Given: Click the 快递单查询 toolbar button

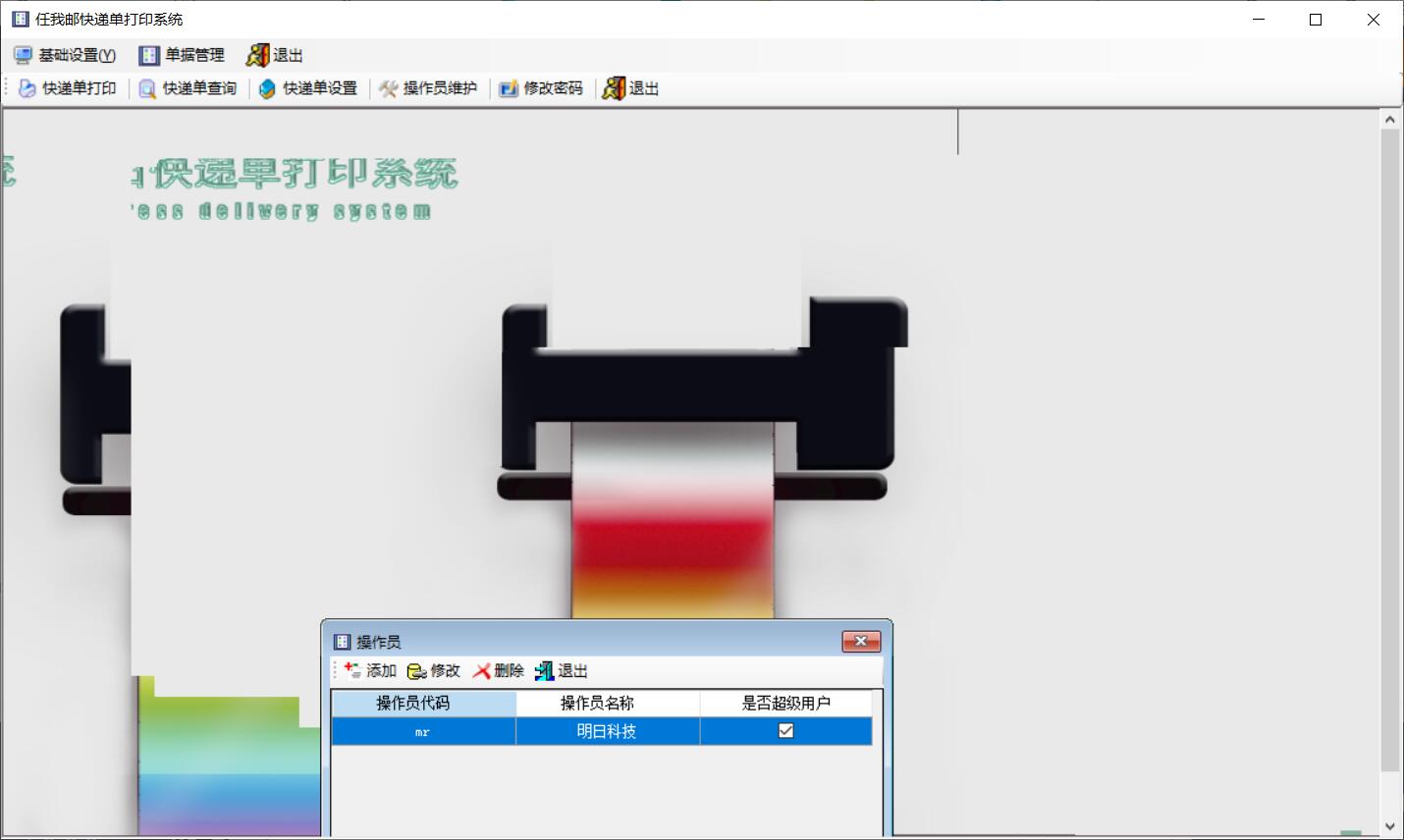Looking at the screenshot, I should [x=189, y=88].
